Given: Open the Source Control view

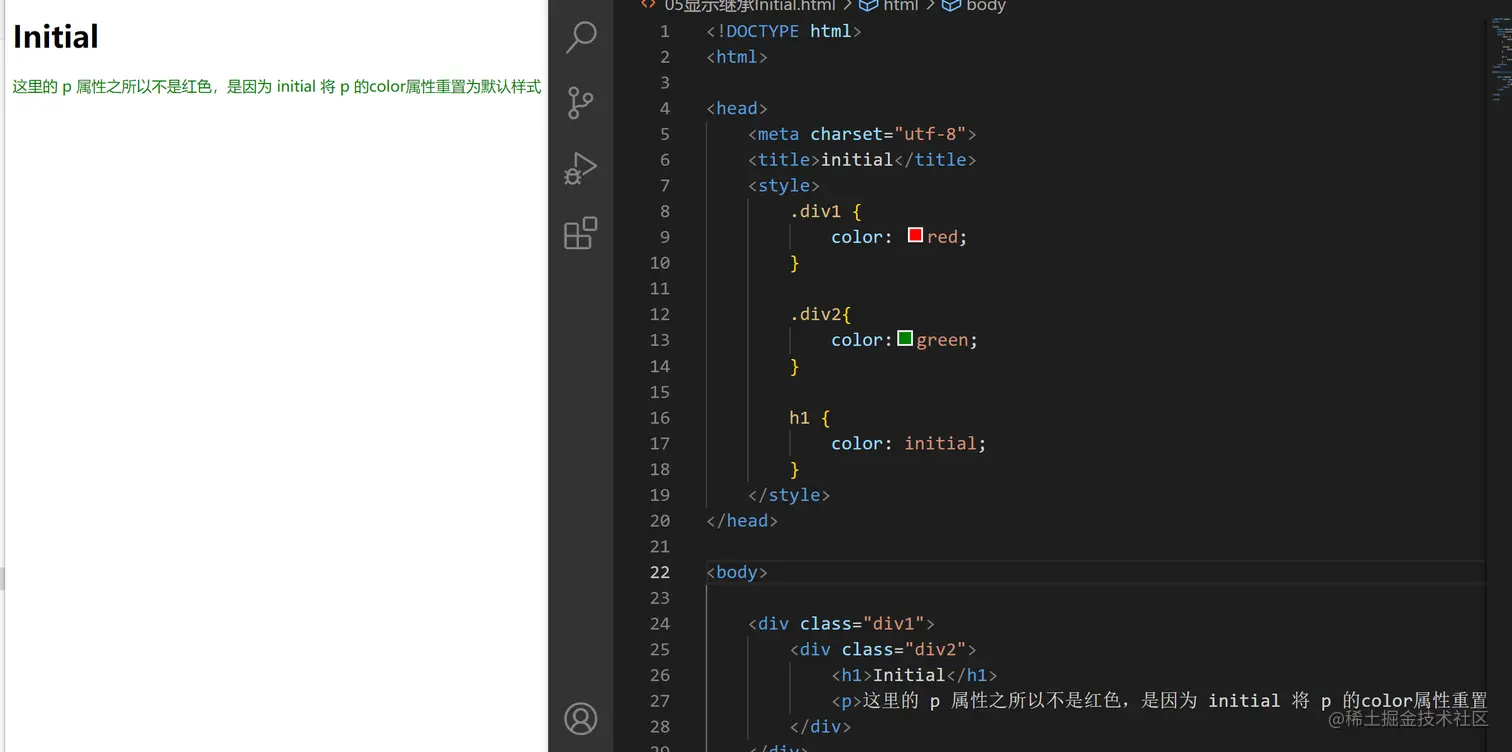Looking at the screenshot, I should [x=581, y=103].
